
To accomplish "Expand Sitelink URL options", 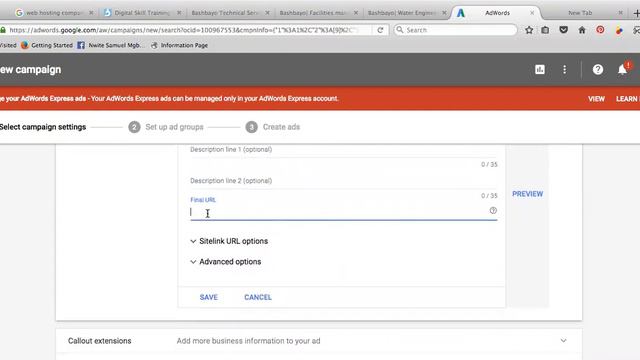I will click(229, 241).
